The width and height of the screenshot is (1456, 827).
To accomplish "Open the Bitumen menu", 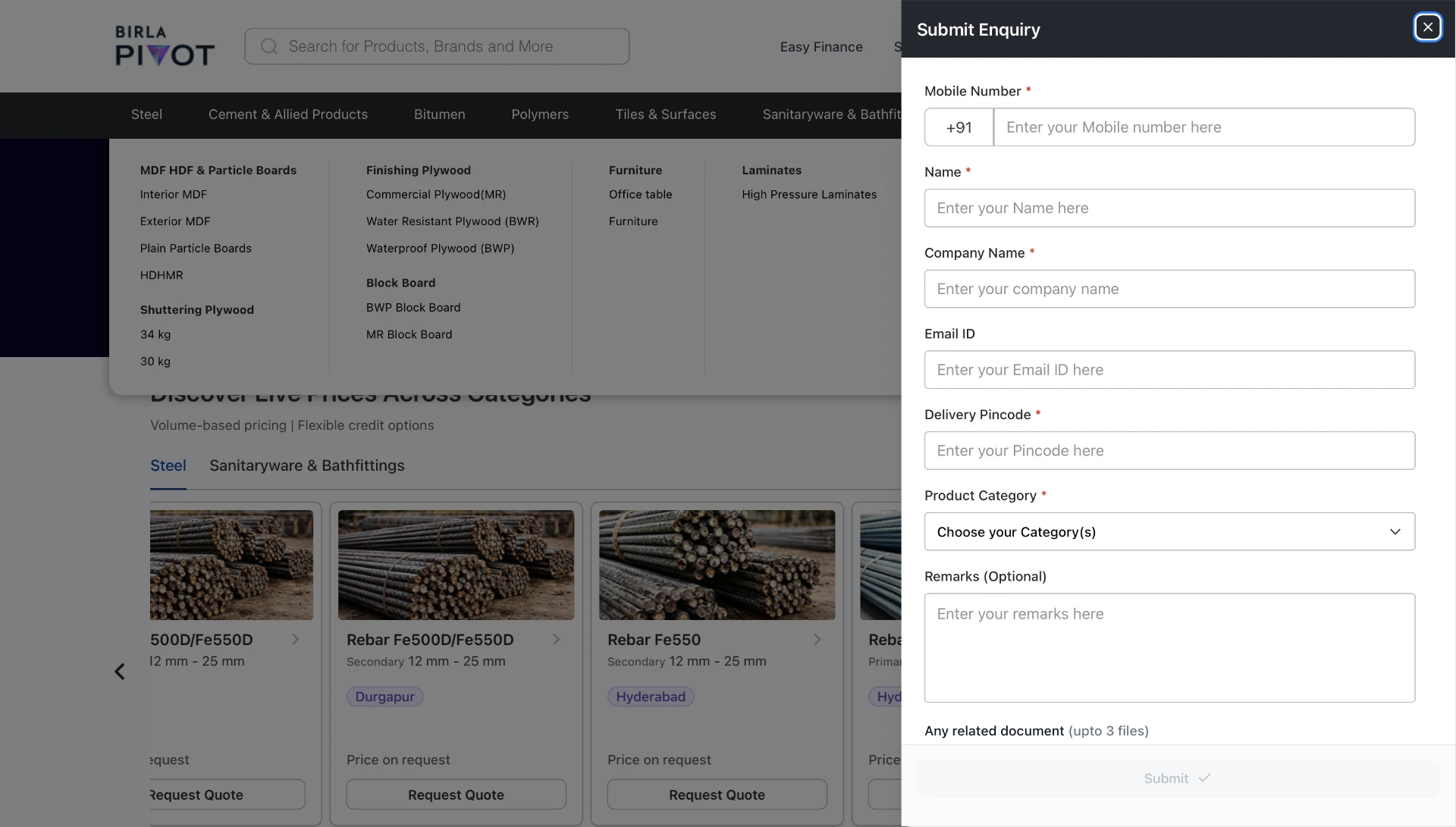I will pyautogui.click(x=440, y=114).
